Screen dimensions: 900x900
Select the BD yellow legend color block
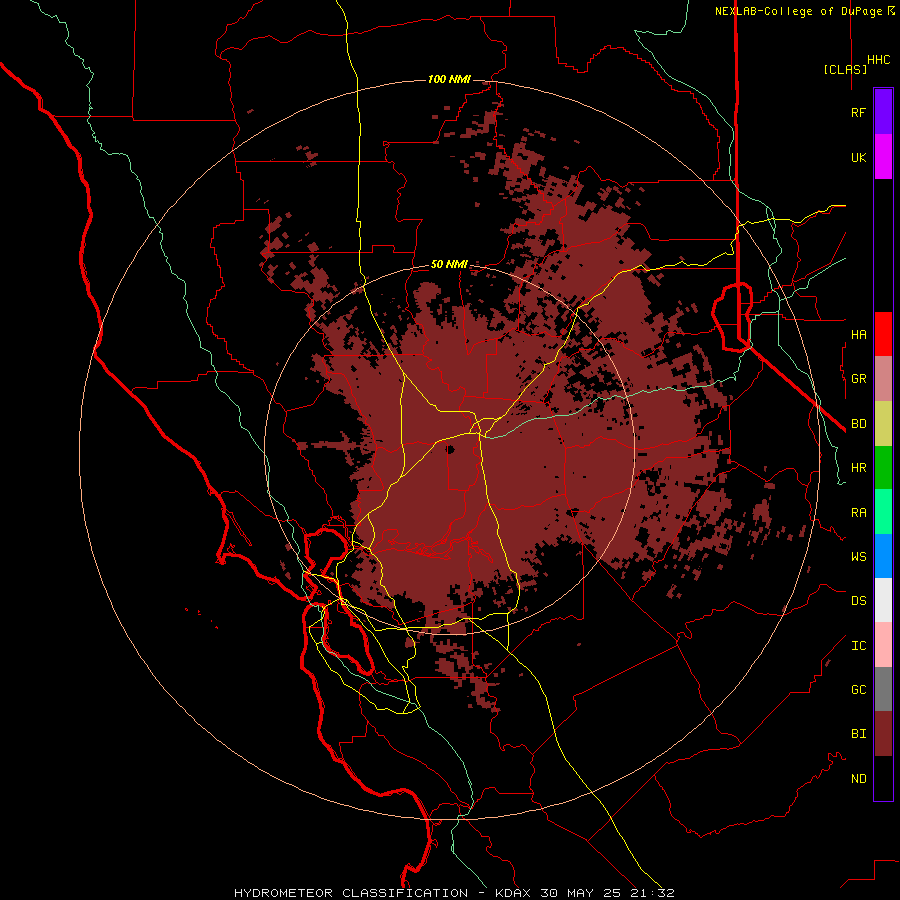[x=883, y=424]
